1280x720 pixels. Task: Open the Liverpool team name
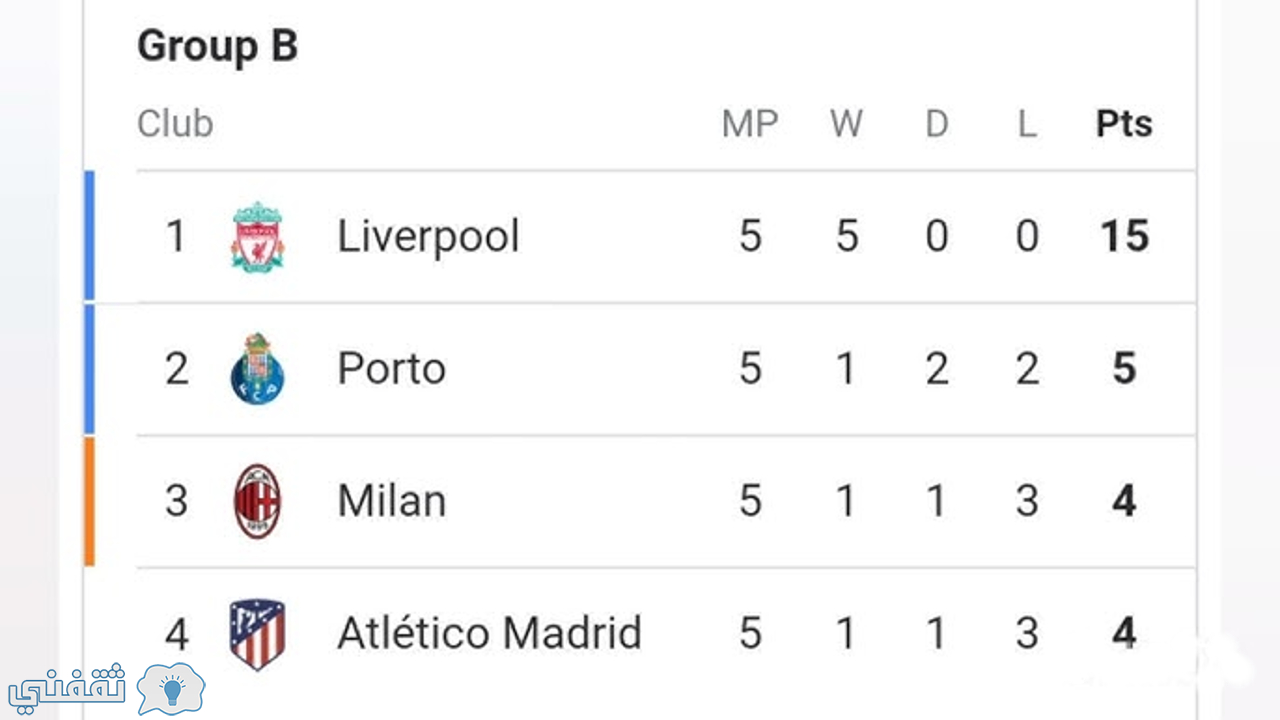(x=428, y=237)
